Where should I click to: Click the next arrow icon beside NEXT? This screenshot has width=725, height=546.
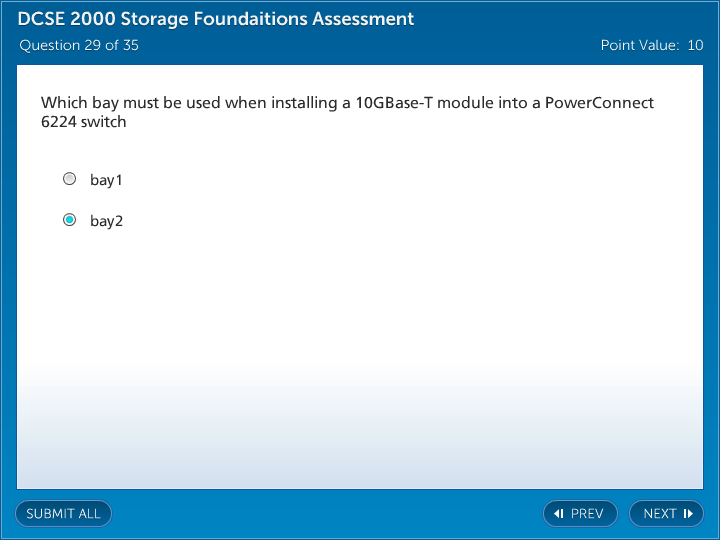pyautogui.click(x=688, y=514)
